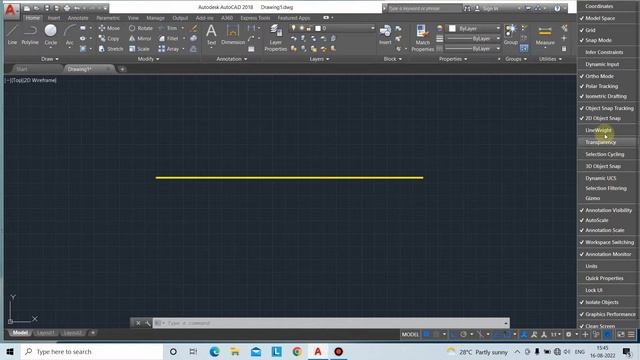Click the Group tool

pos(511,35)
